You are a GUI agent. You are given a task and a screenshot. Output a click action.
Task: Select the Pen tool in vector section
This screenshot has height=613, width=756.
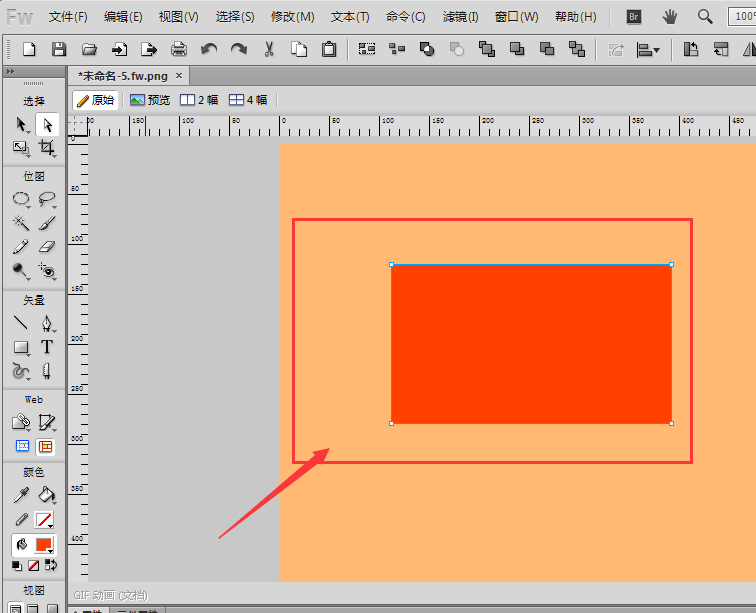tap(47, 323)
